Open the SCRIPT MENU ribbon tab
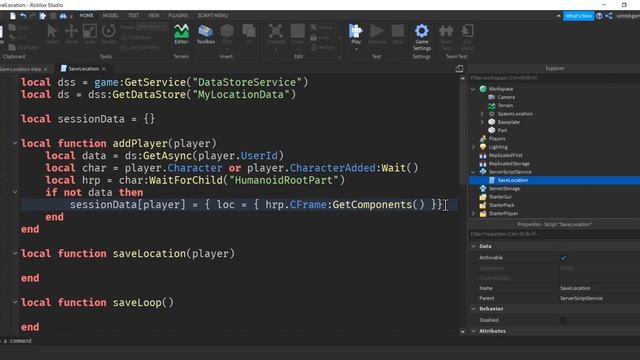 (213, 16)
